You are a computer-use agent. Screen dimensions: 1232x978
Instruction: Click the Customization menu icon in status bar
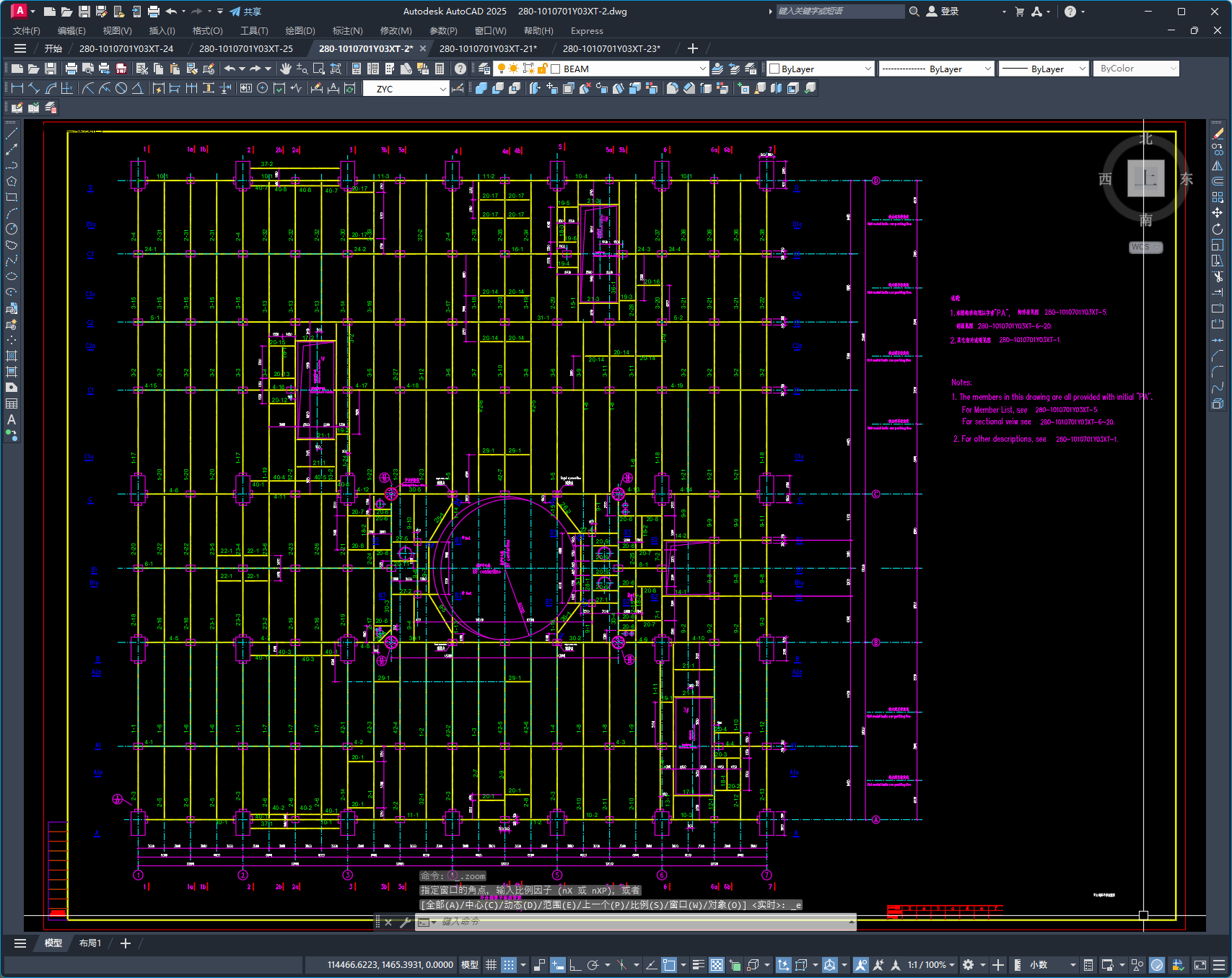pos(1219,965)
